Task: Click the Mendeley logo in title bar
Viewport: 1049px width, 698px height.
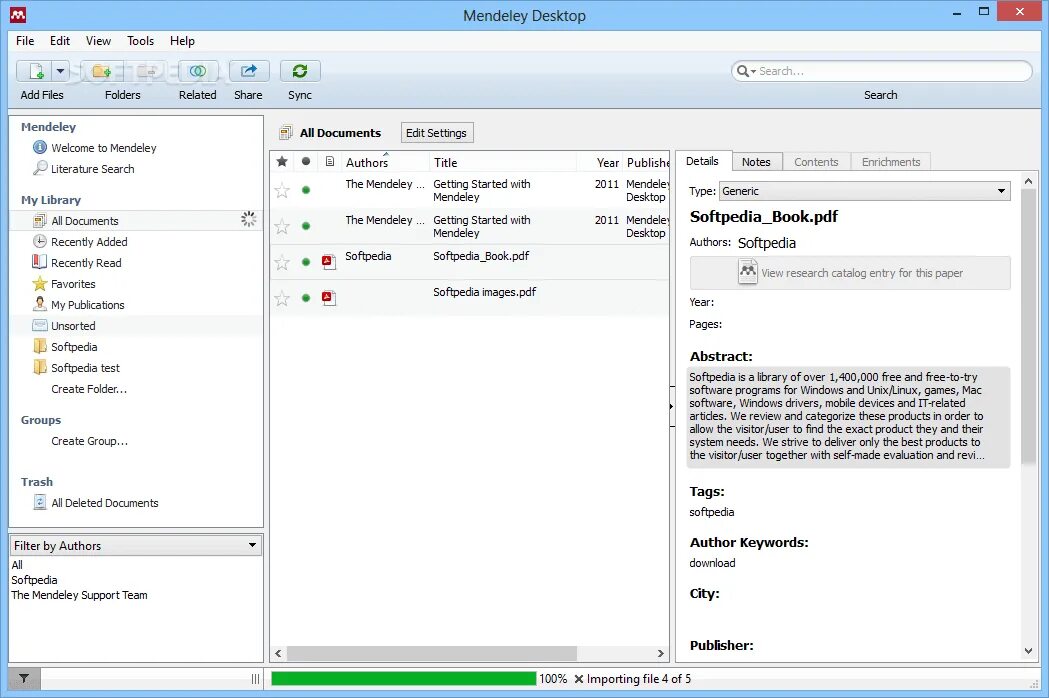Action: (x=18, y=14)
